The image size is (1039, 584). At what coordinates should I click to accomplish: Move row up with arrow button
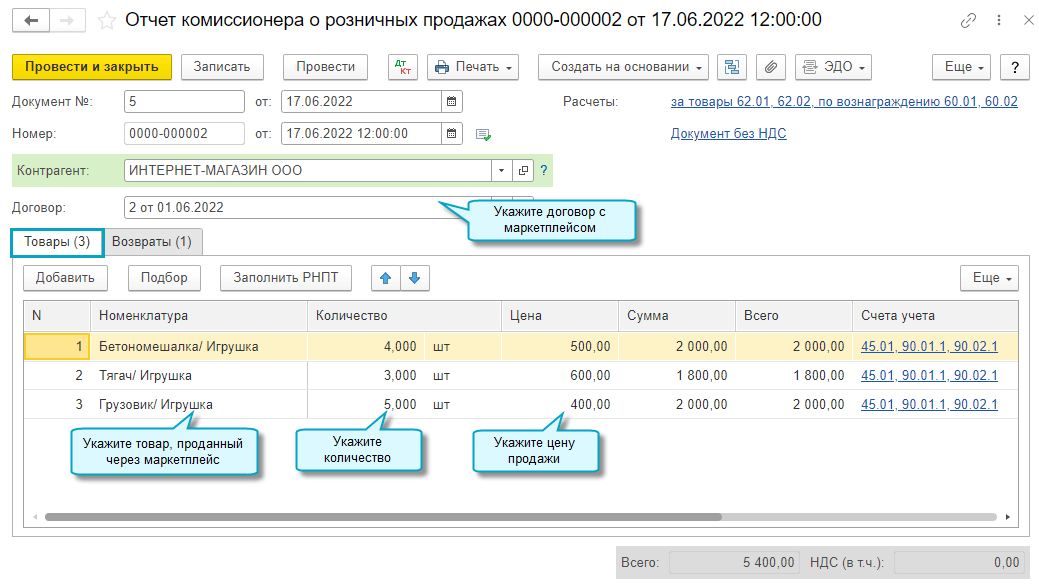[385, 278]
